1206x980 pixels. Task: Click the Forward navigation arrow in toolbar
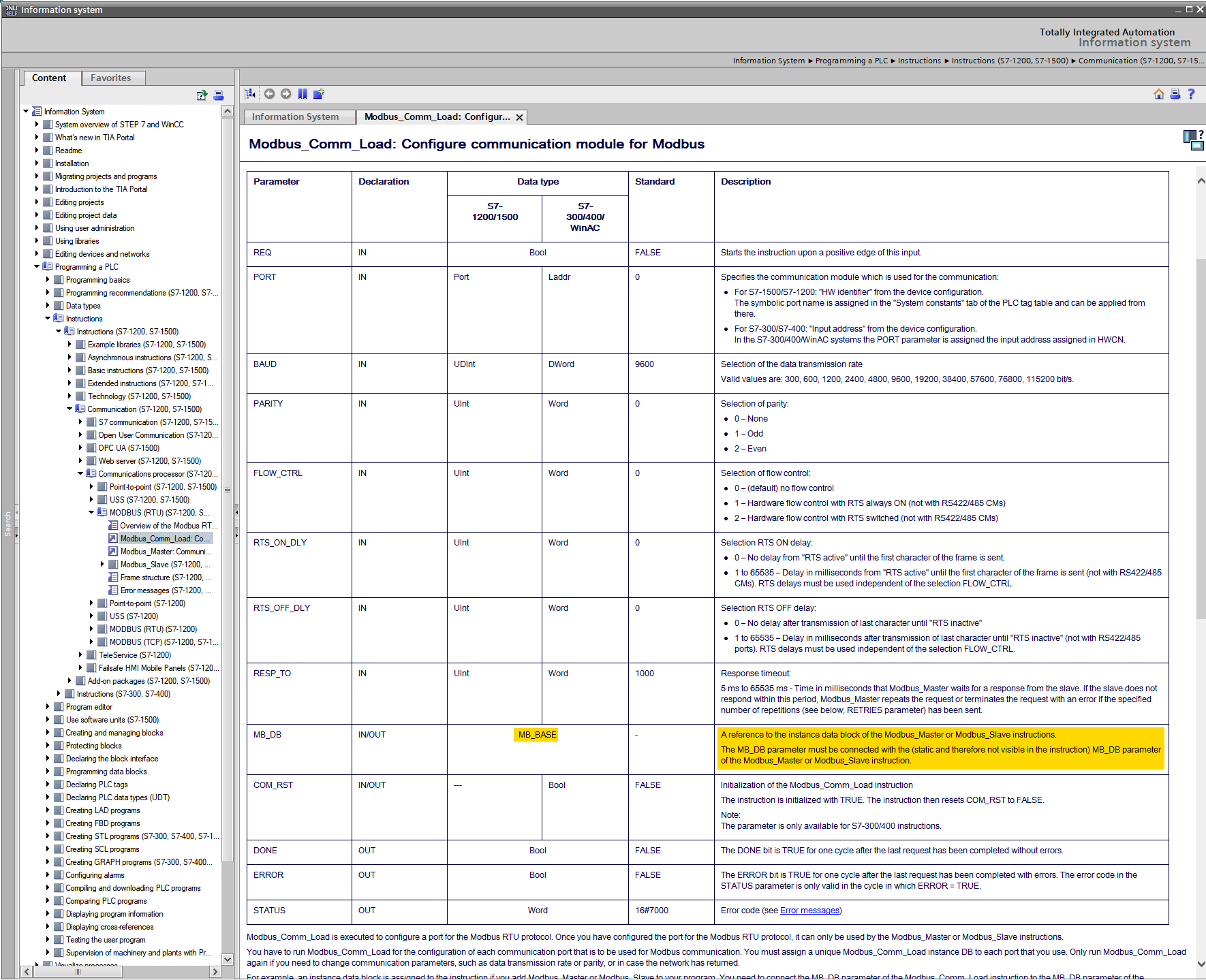285,94
